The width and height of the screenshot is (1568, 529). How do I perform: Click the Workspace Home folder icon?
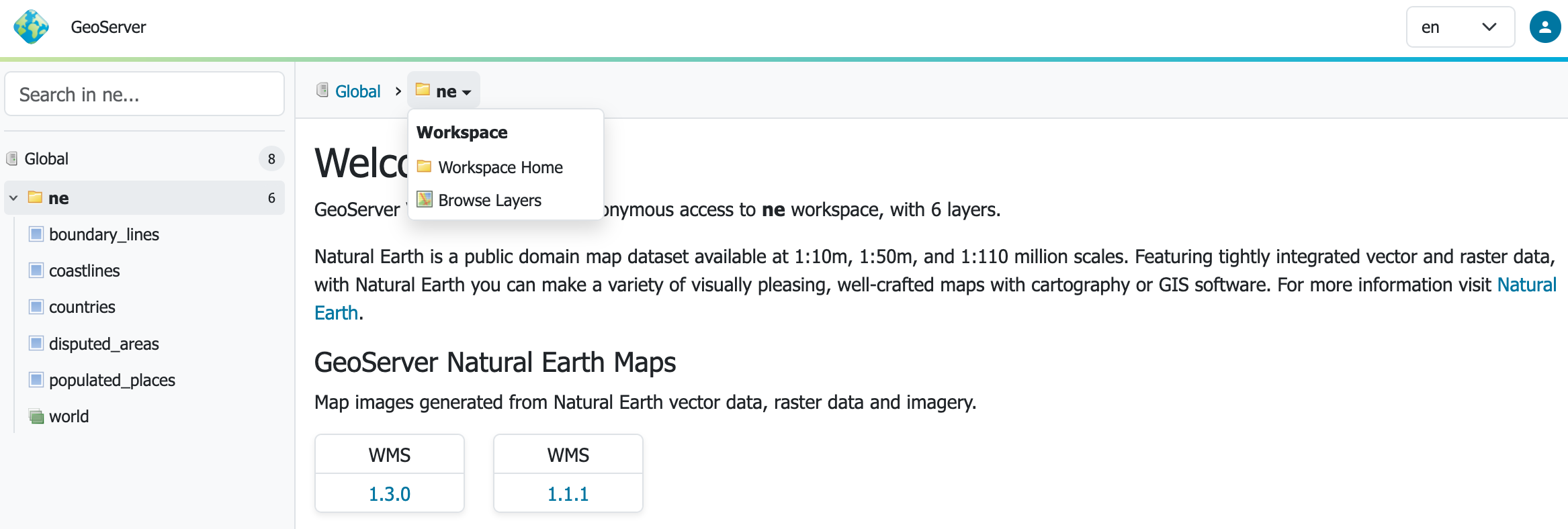(425, 166)
